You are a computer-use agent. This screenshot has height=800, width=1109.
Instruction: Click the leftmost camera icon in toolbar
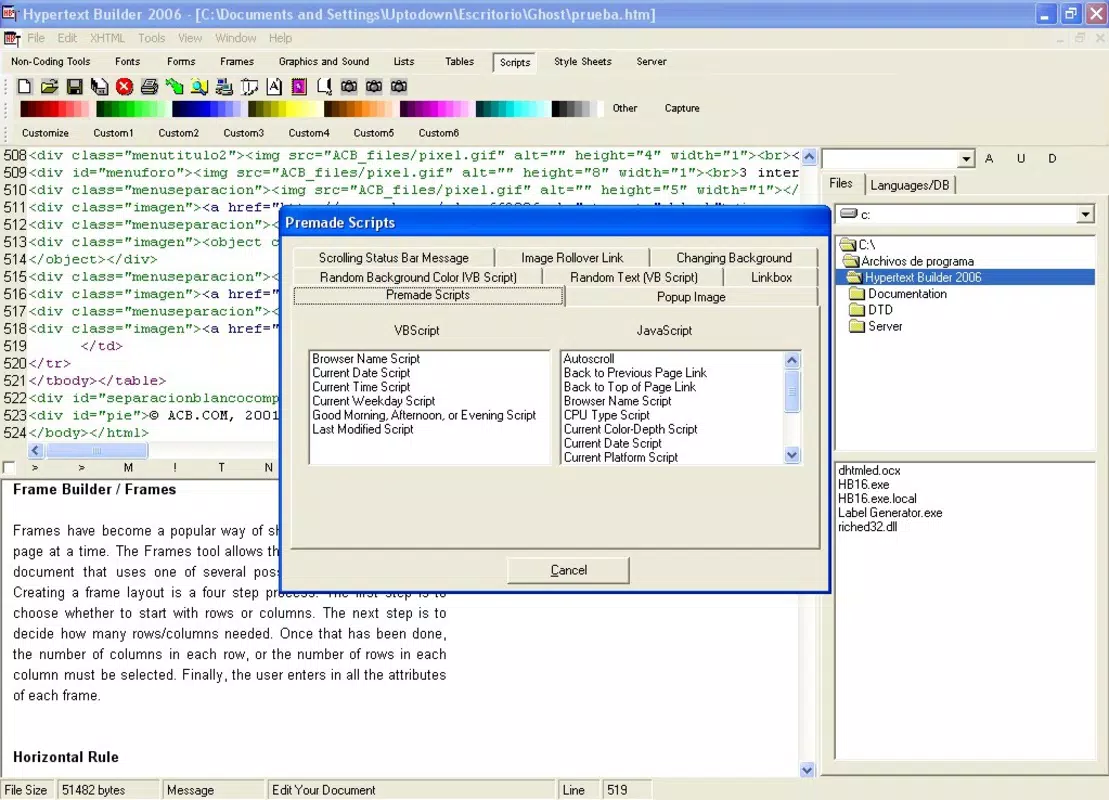coord(349,86)
